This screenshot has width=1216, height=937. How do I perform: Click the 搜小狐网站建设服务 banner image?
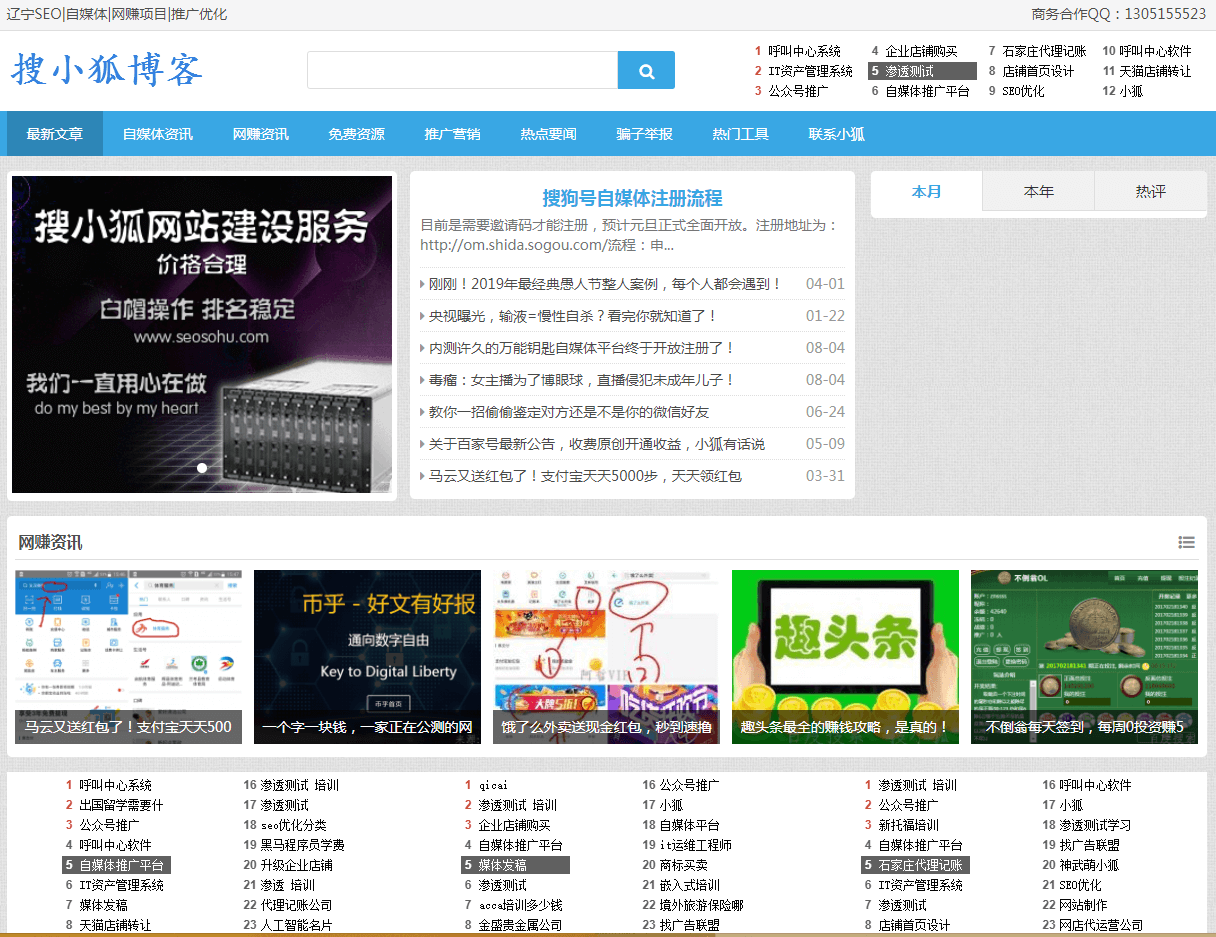point(202,334)
